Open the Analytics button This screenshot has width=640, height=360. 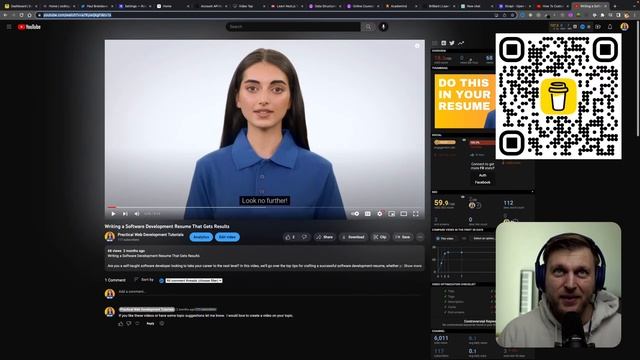point(201,237)
